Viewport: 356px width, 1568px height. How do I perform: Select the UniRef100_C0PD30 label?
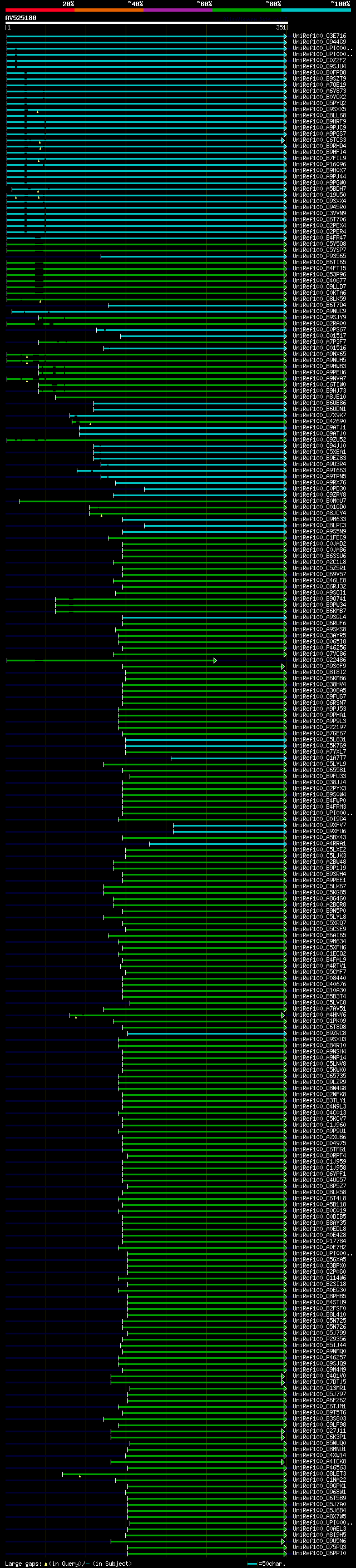(x=319, y=488)
